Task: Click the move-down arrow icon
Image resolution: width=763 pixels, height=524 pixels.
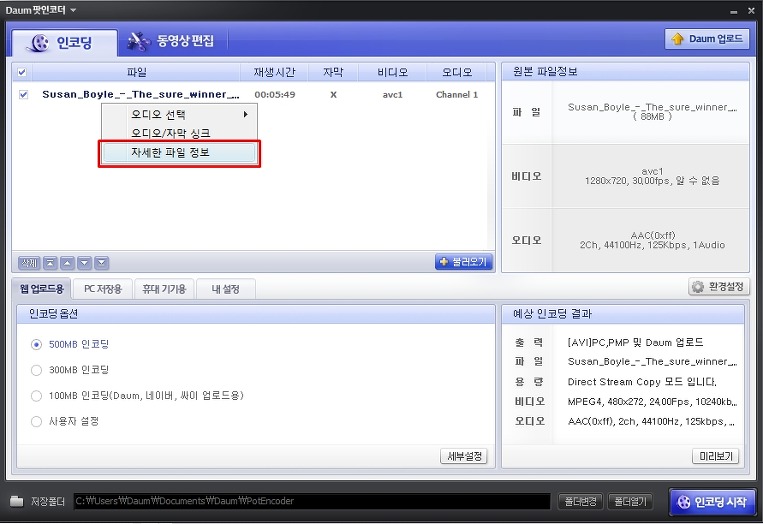Action: click(x=84, y=263)
